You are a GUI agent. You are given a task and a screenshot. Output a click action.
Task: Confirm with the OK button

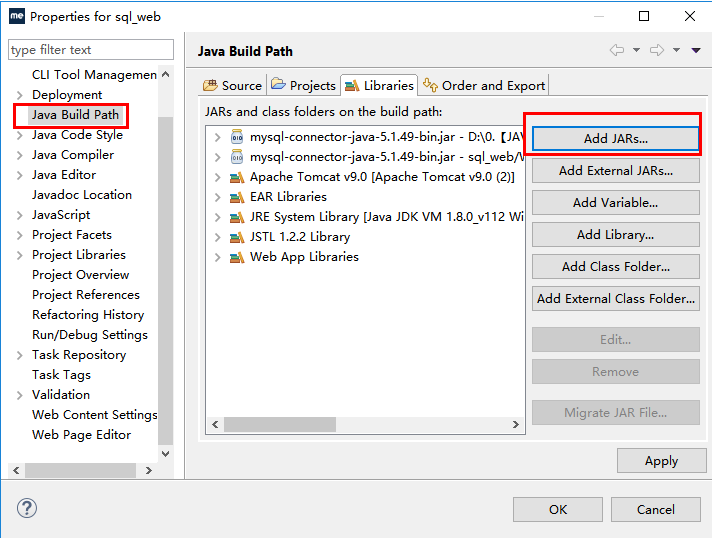click(x=558, y=509)
